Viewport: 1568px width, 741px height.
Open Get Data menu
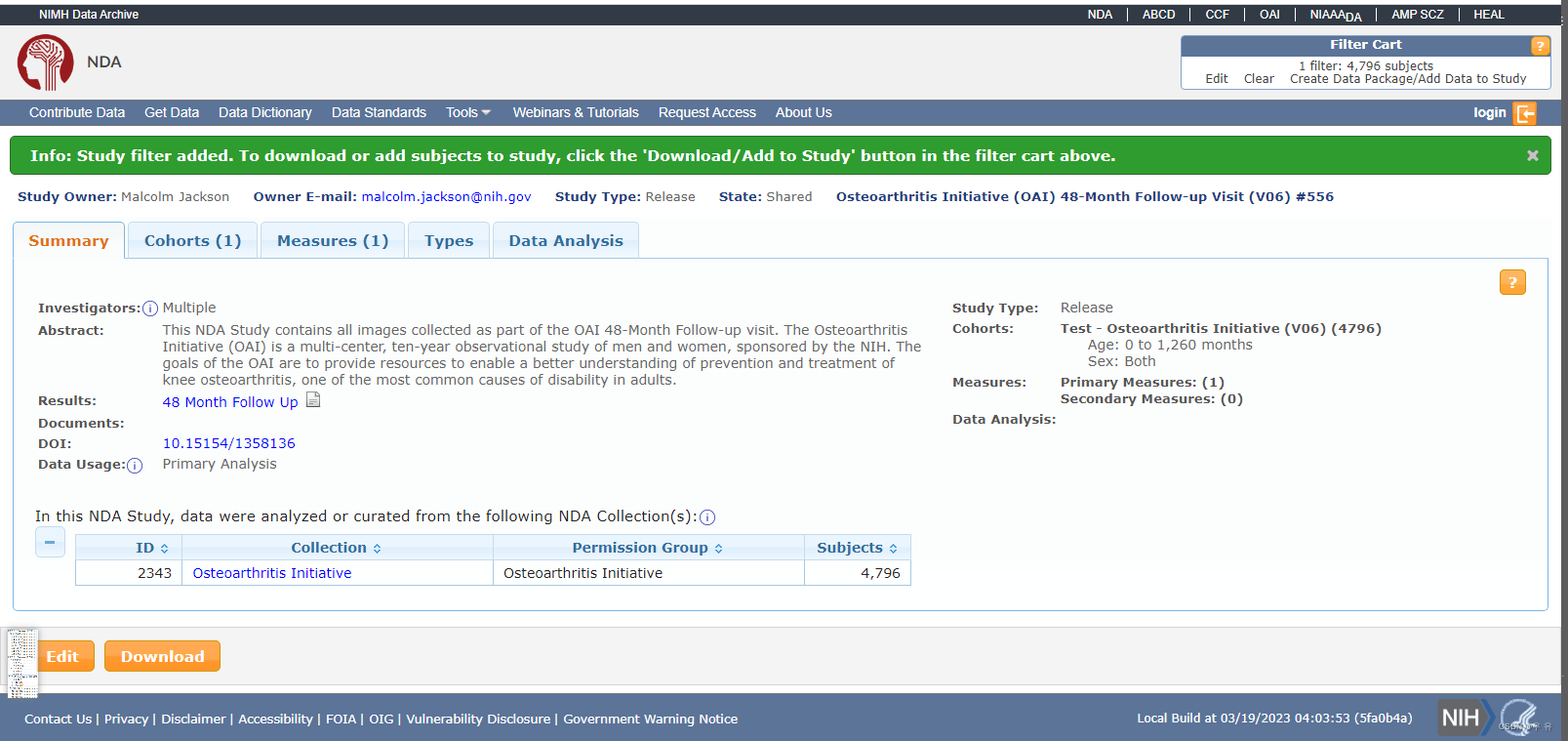pyautogui.click(x=172, y=112)
